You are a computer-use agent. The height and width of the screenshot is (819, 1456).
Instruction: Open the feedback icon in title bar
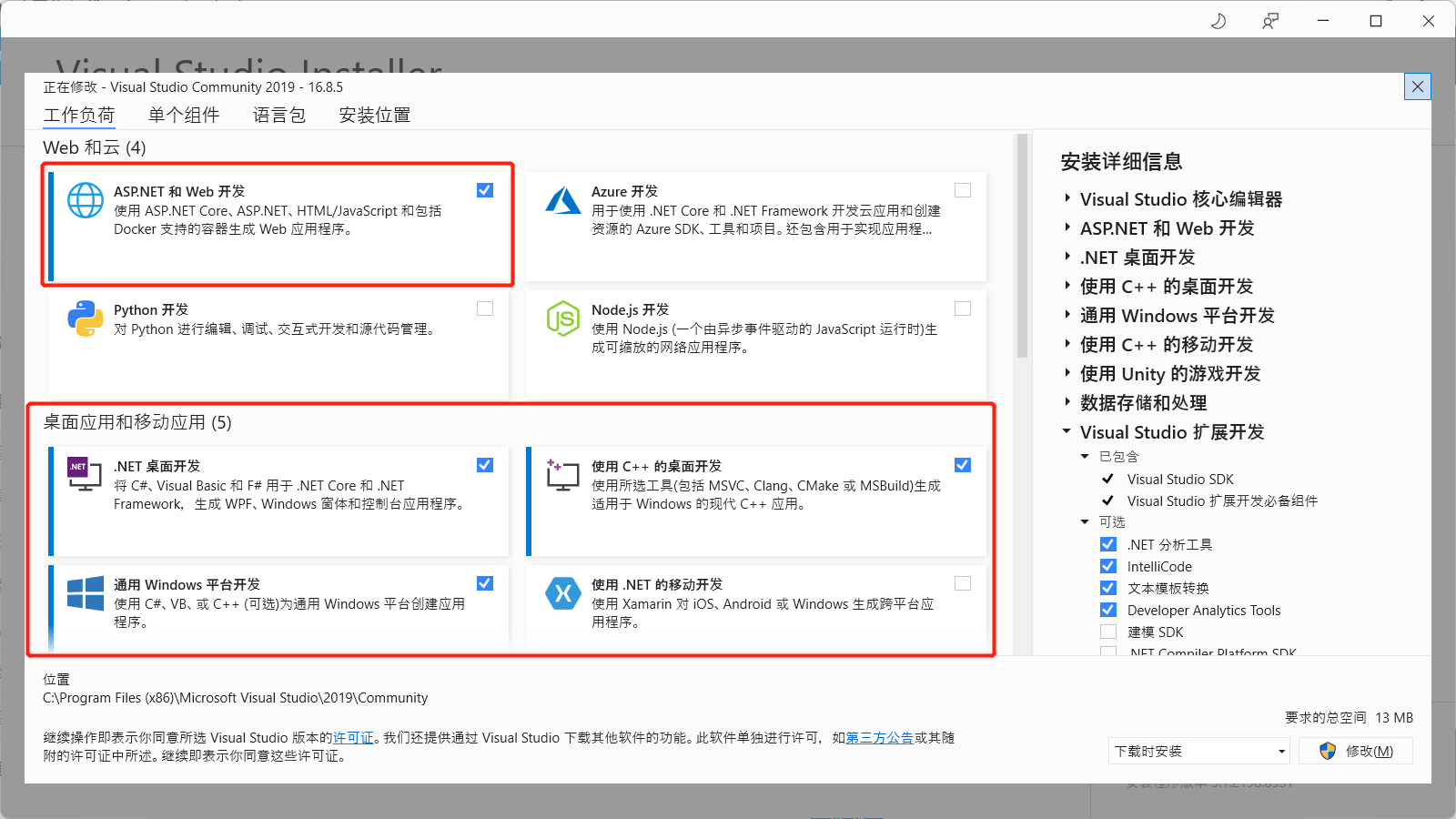click(x=1270, y=21)
